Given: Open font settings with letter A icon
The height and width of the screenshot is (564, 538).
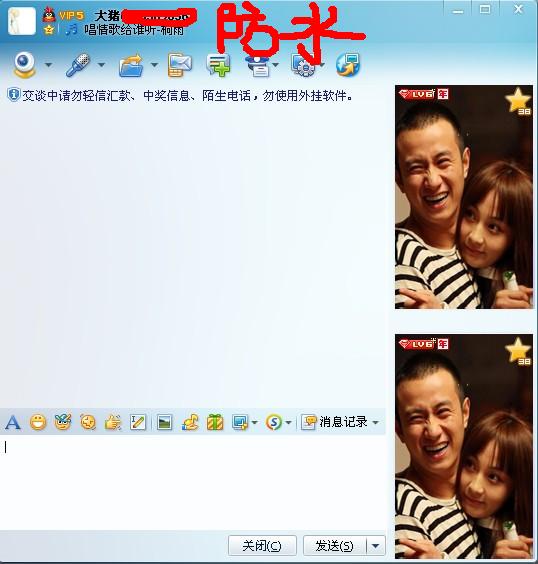Looking at the screenshot, I should click(x=13, y=422).
